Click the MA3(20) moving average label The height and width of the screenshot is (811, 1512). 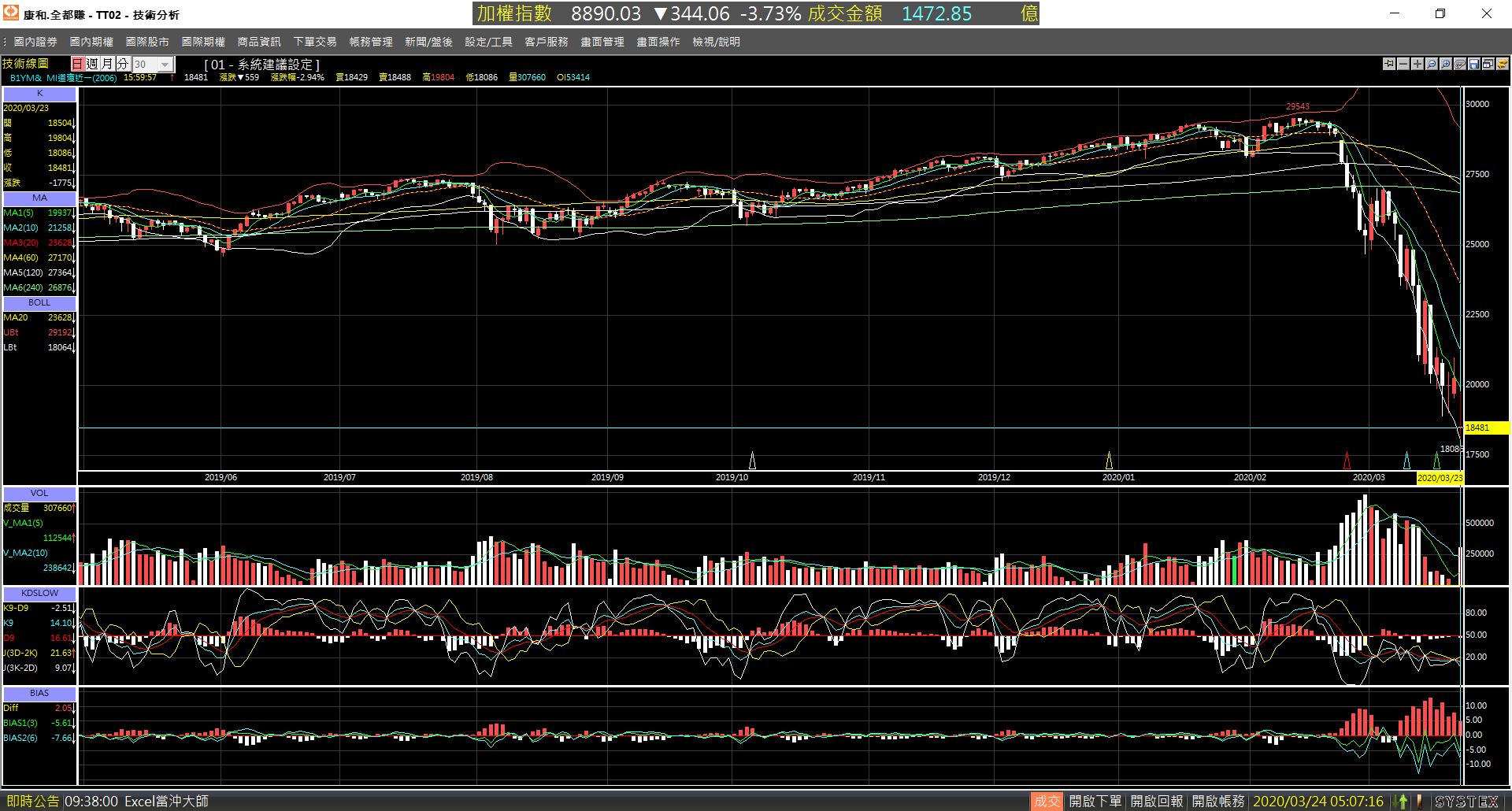click(20, 243)
